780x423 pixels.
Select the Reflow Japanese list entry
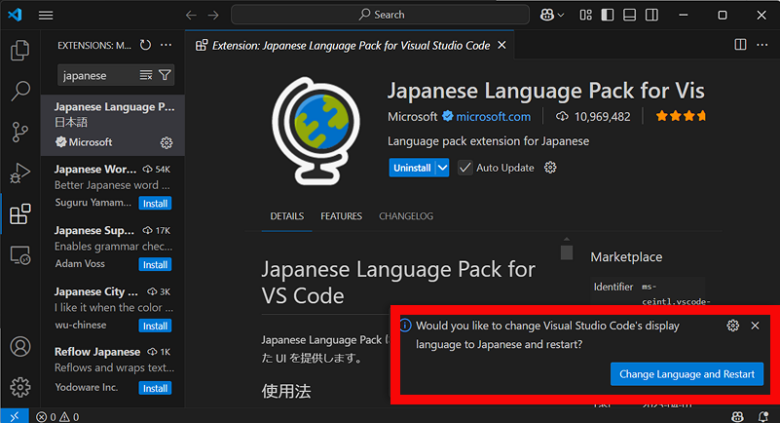tap(113, 370)
